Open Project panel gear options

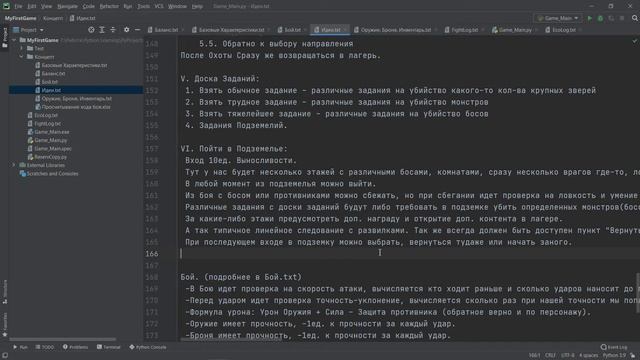(127, 30)
